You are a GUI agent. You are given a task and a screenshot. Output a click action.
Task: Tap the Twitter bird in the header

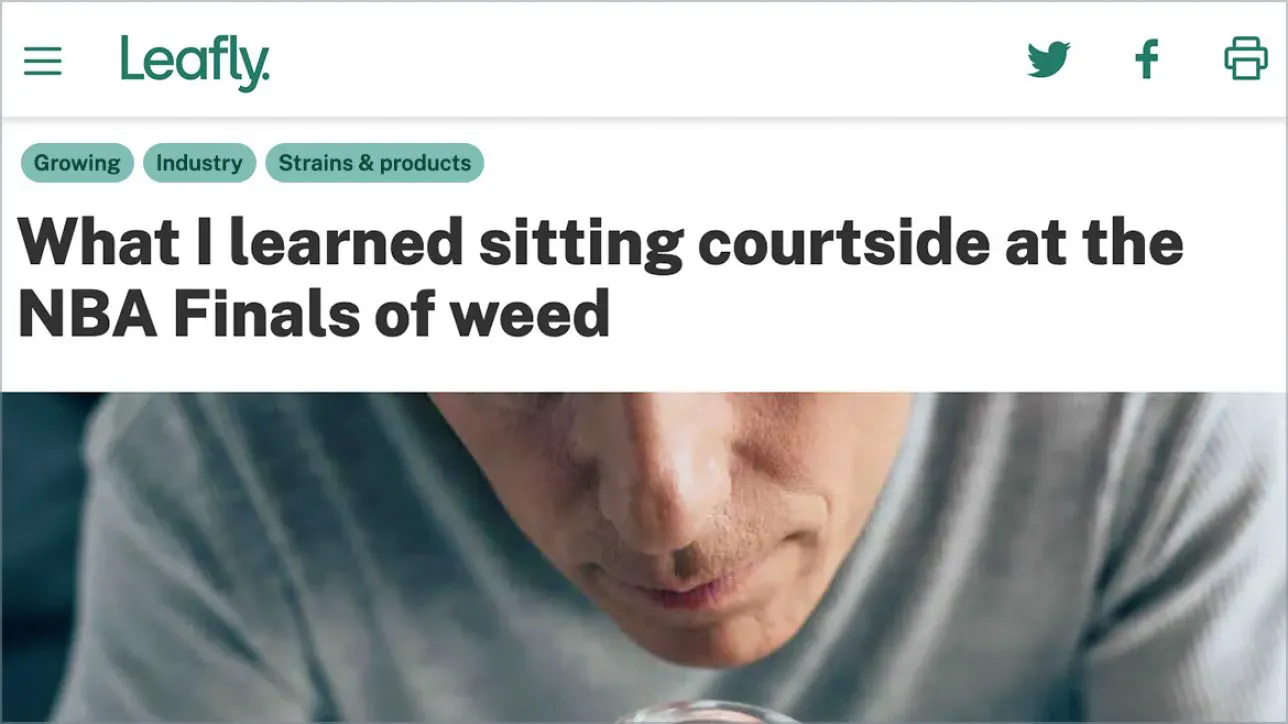pyautogui.click(x=1049, y=59)
